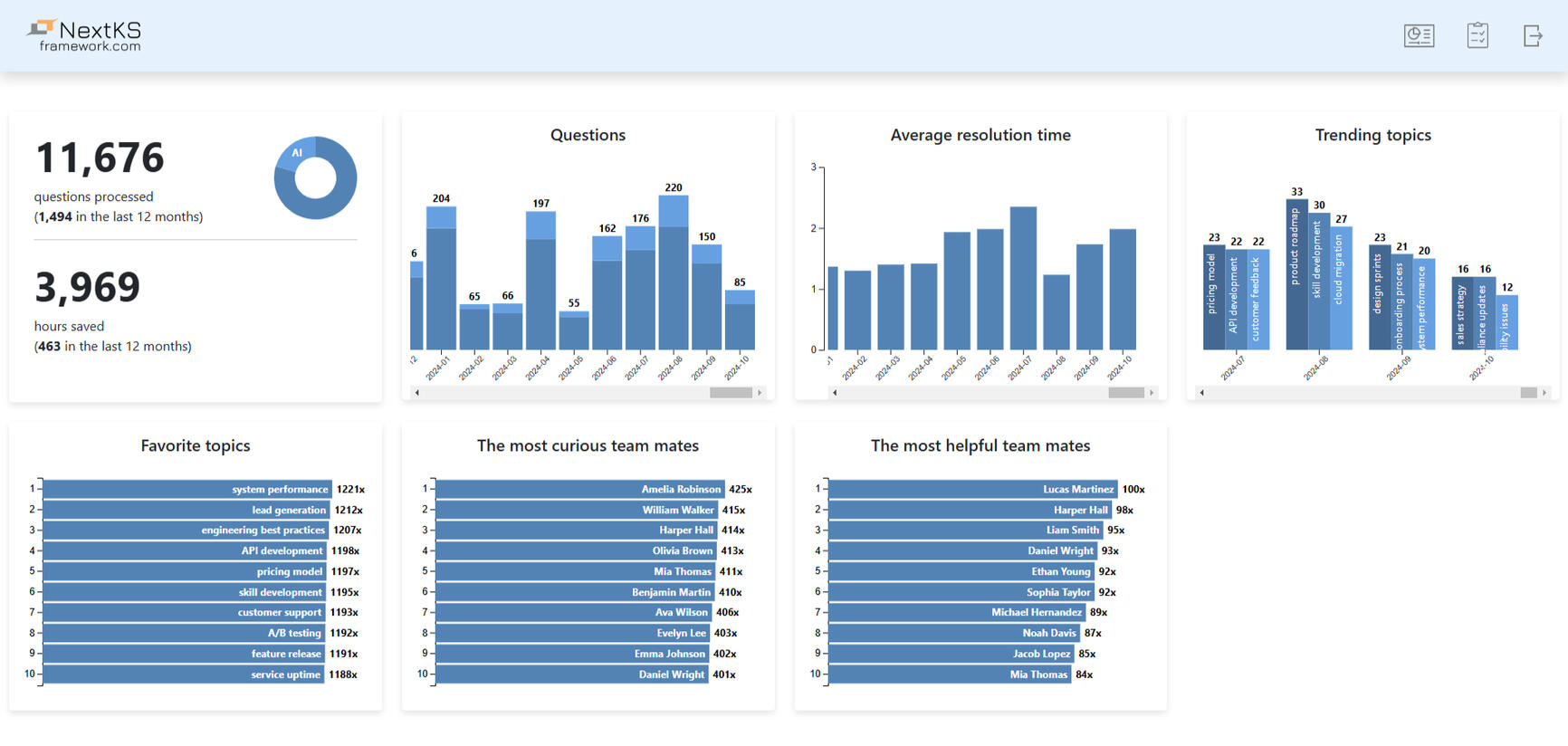Select Lucas Martinez in helpful team mates

(972, 490)
